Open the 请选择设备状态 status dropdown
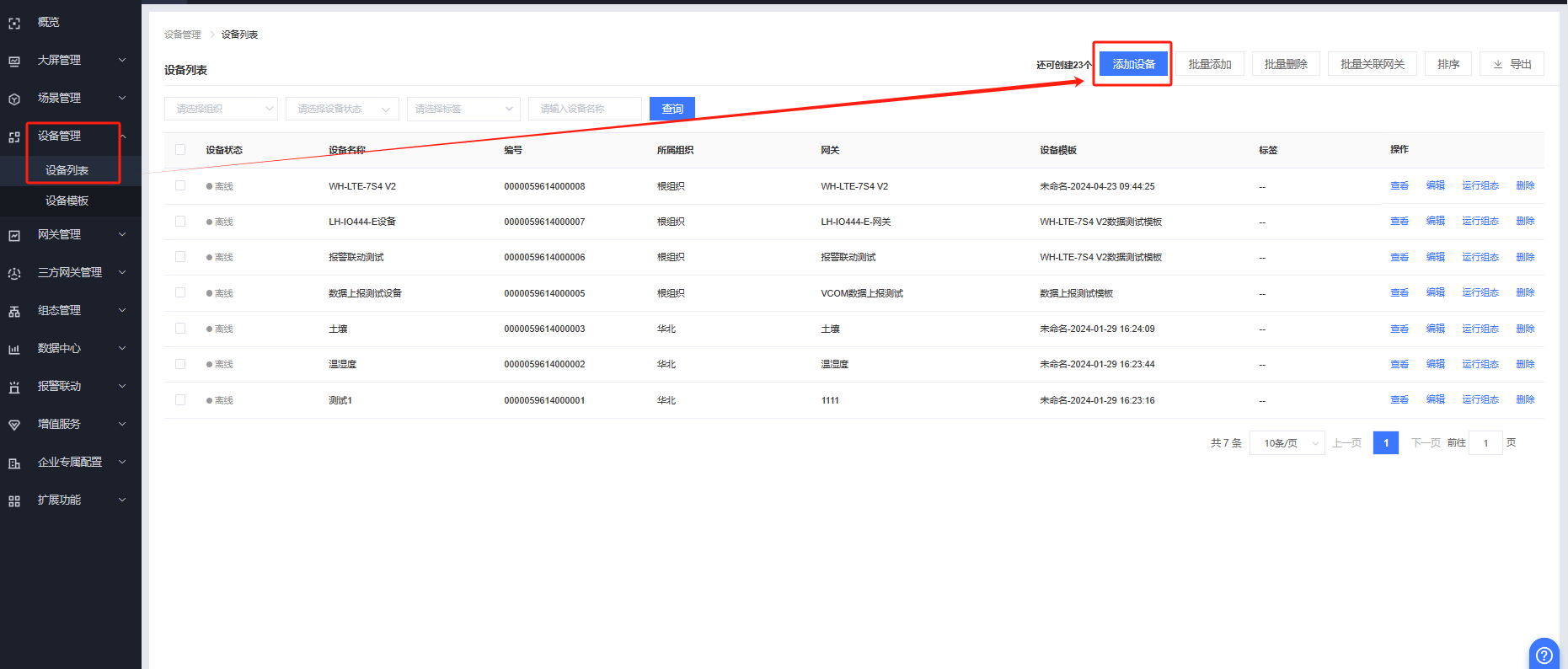The height and width of the screenshot is (669, 1568). tap(342, 109)
